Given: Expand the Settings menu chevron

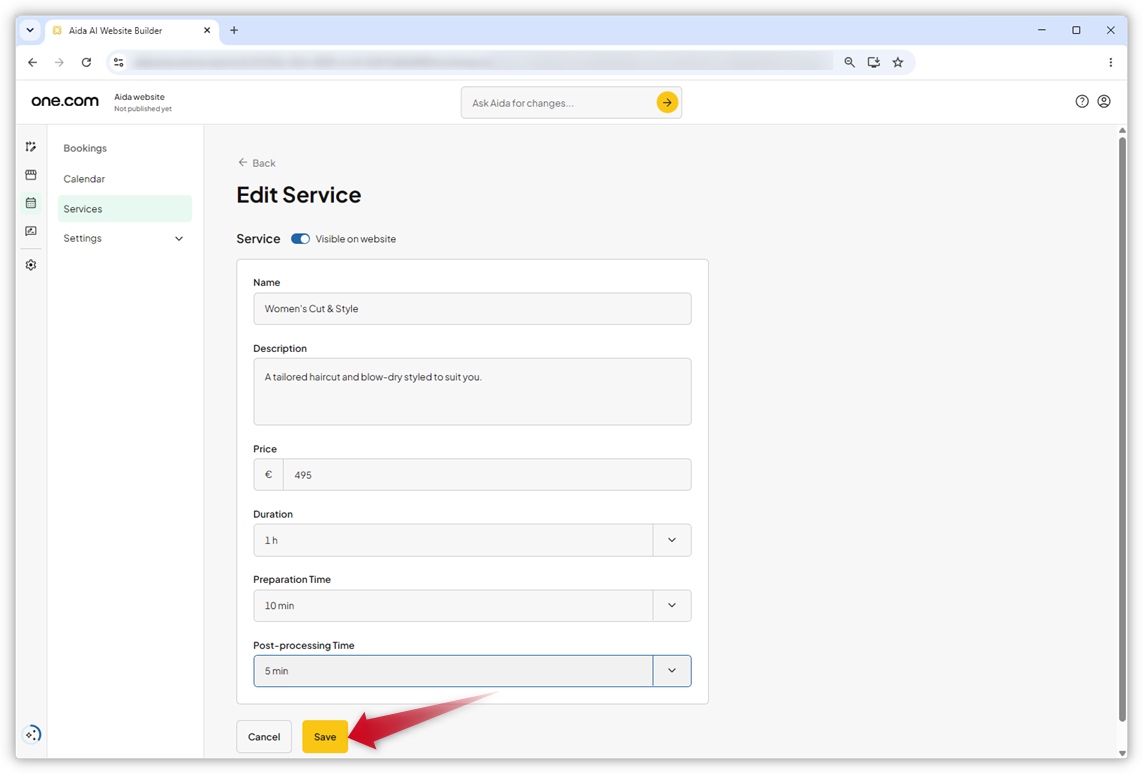Looking at the screenshot, I should [x=179, y=239].
